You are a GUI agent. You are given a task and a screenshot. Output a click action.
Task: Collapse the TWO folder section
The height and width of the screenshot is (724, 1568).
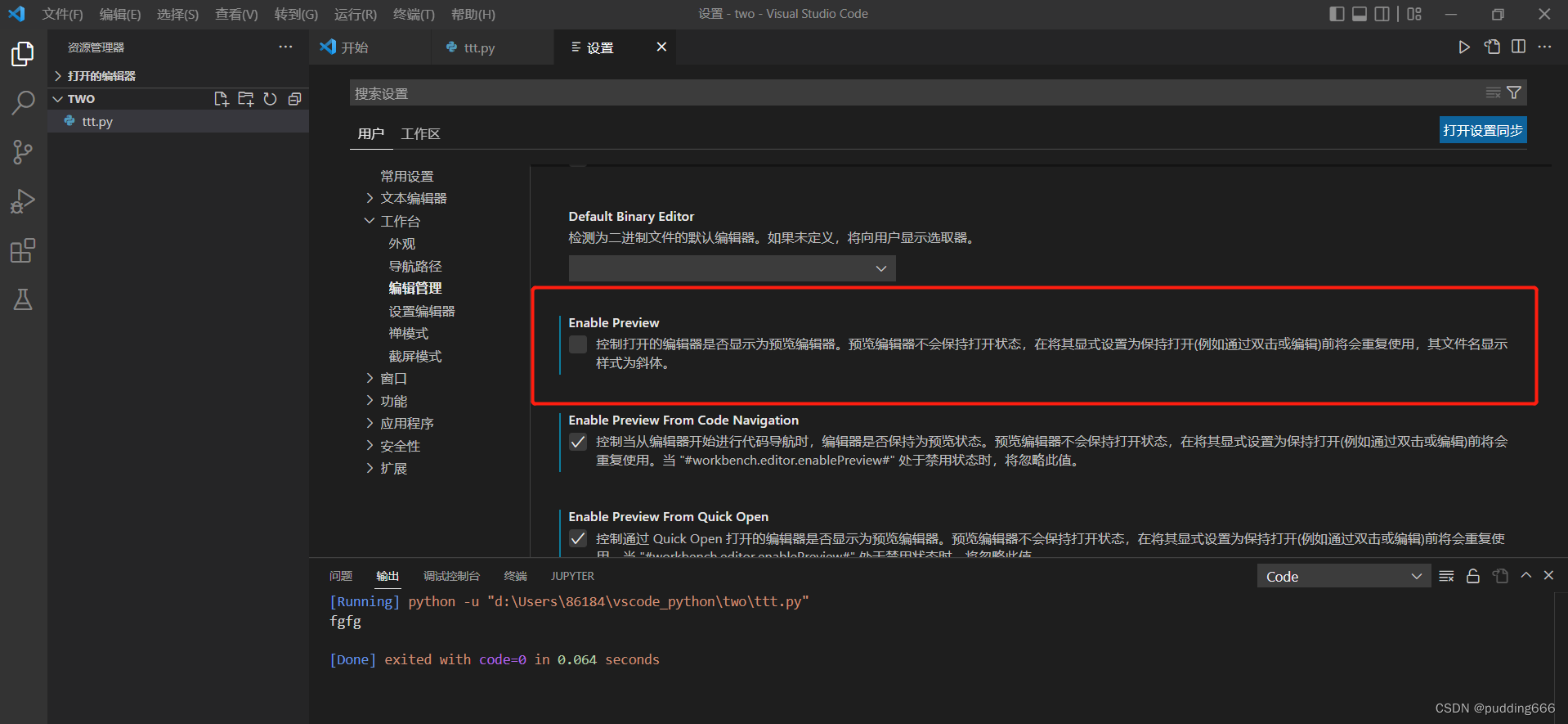tap(57, 99)
